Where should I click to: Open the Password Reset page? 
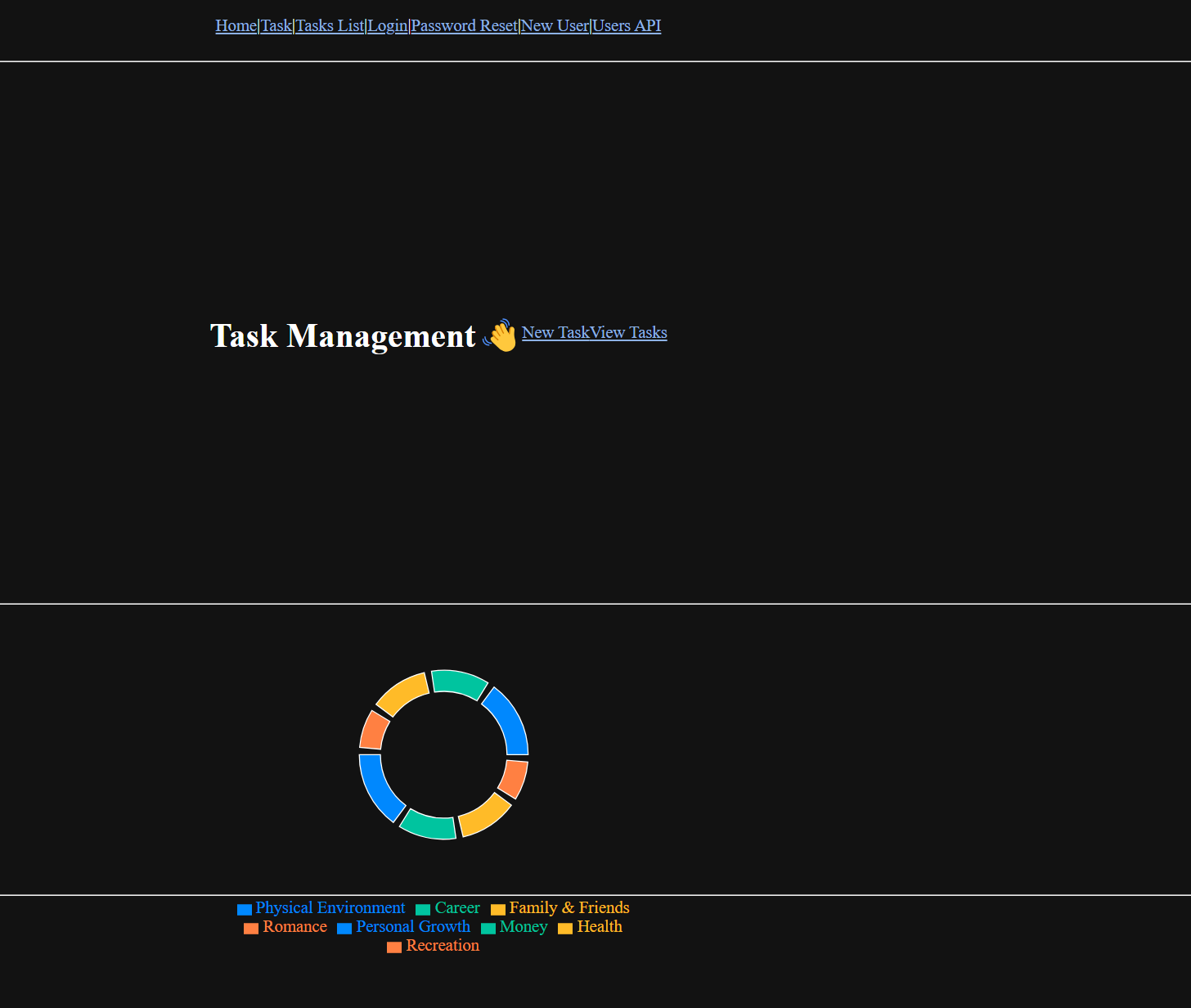[x=464, y=25]
